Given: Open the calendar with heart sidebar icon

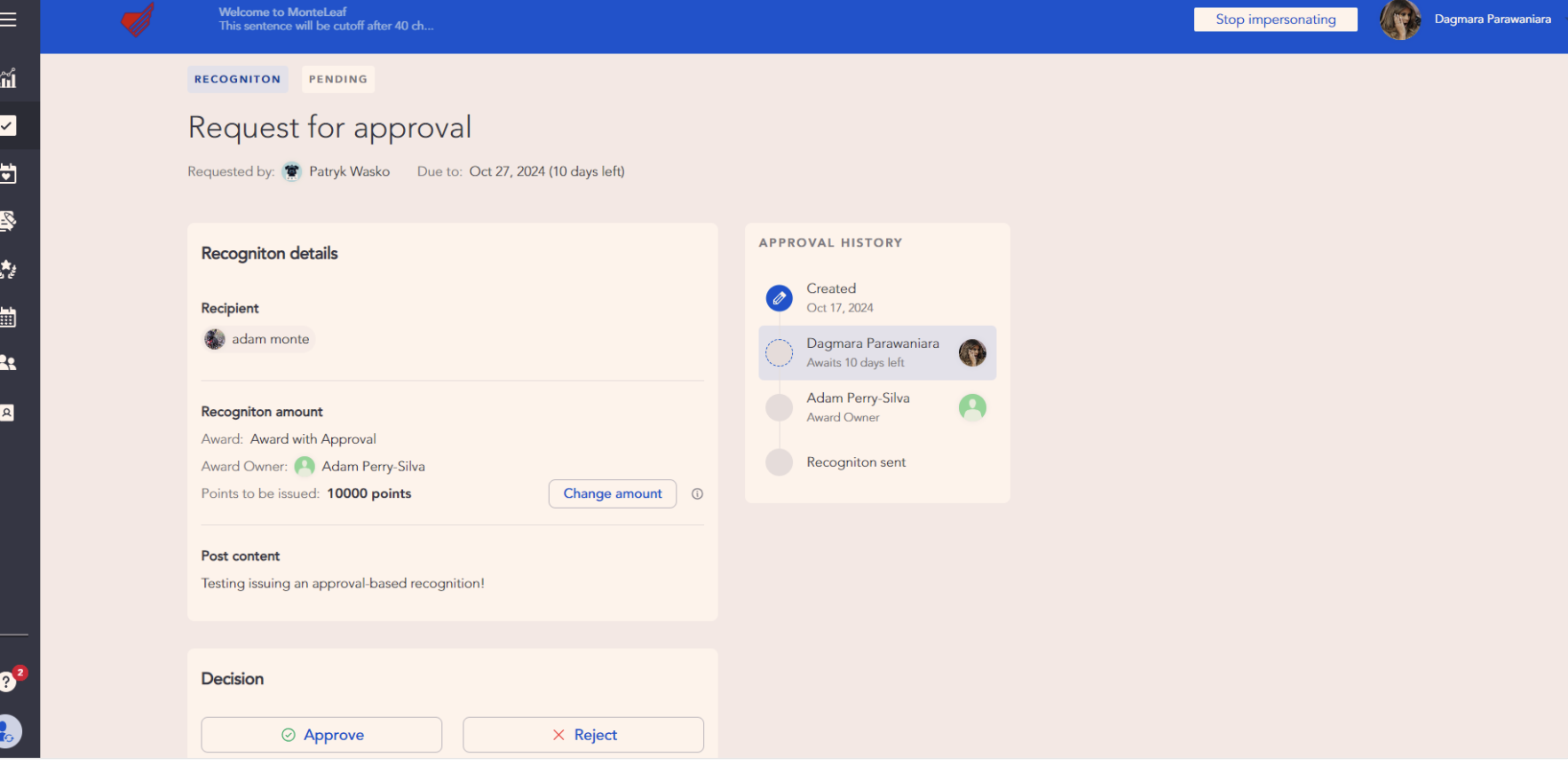Looking at the screenshot, I should (x=9, y=174).
